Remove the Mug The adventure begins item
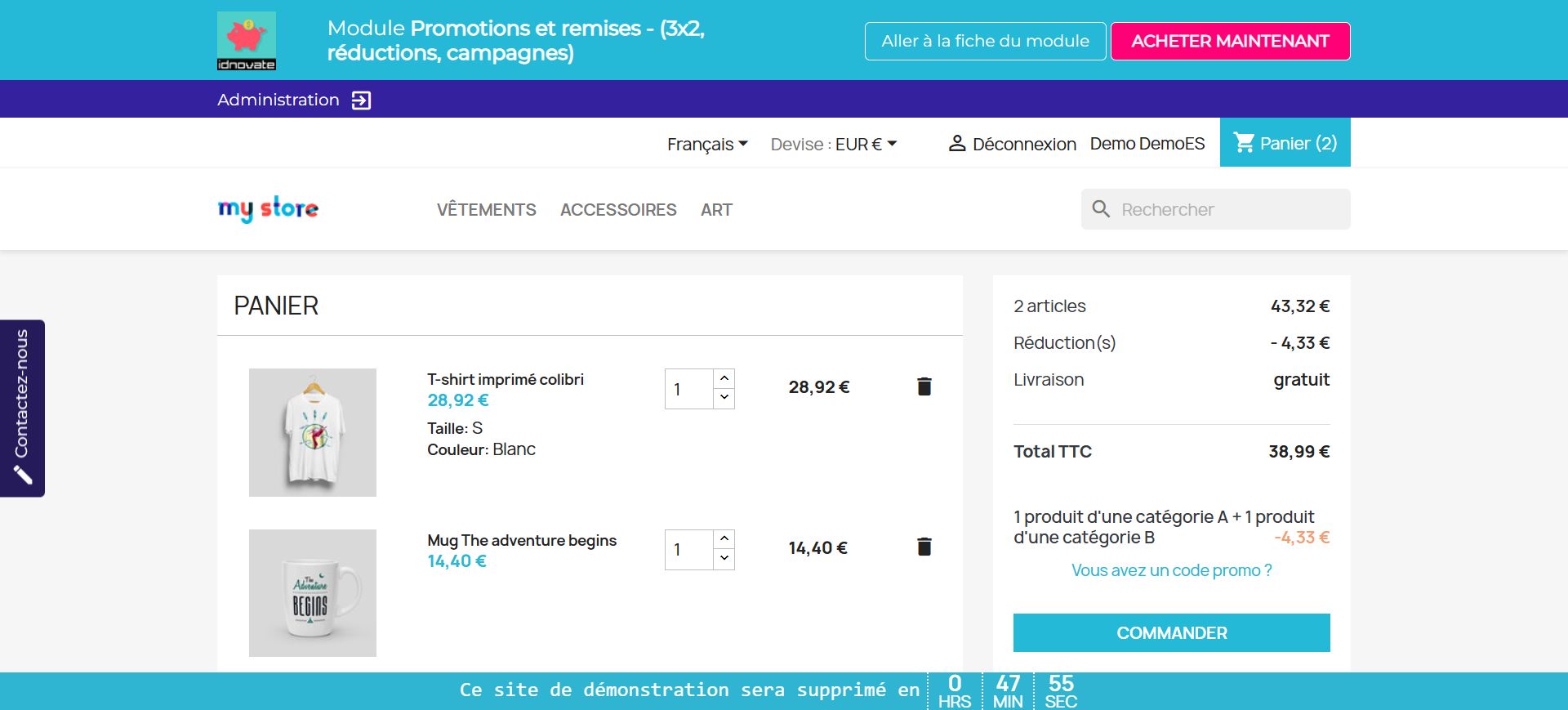Image resolution: width=1568 pixels, height=710 pixels. tap(924, 547)
